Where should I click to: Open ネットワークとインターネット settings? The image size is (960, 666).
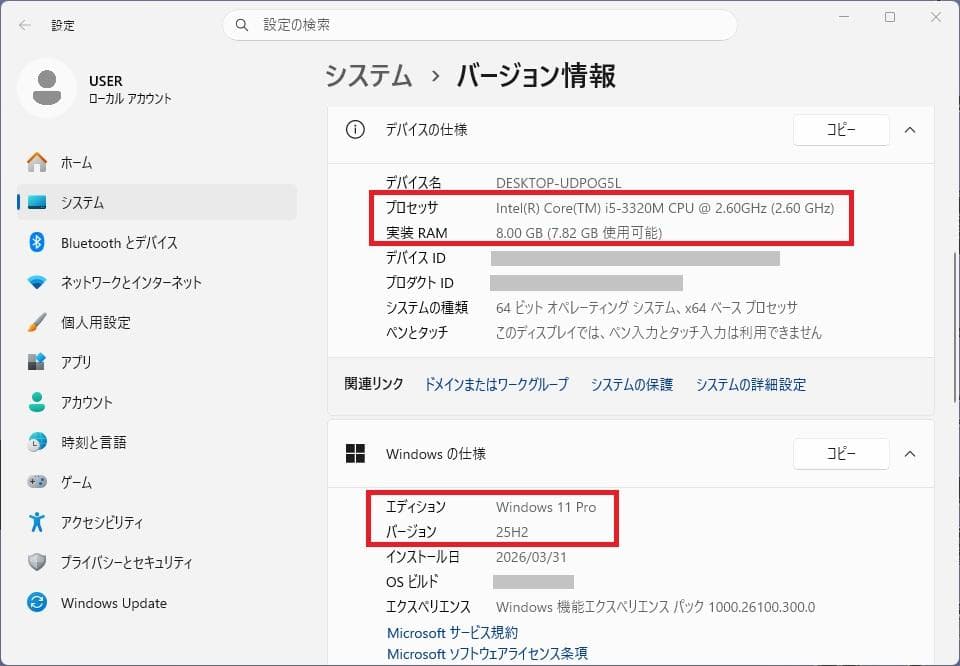pos(130,283)
